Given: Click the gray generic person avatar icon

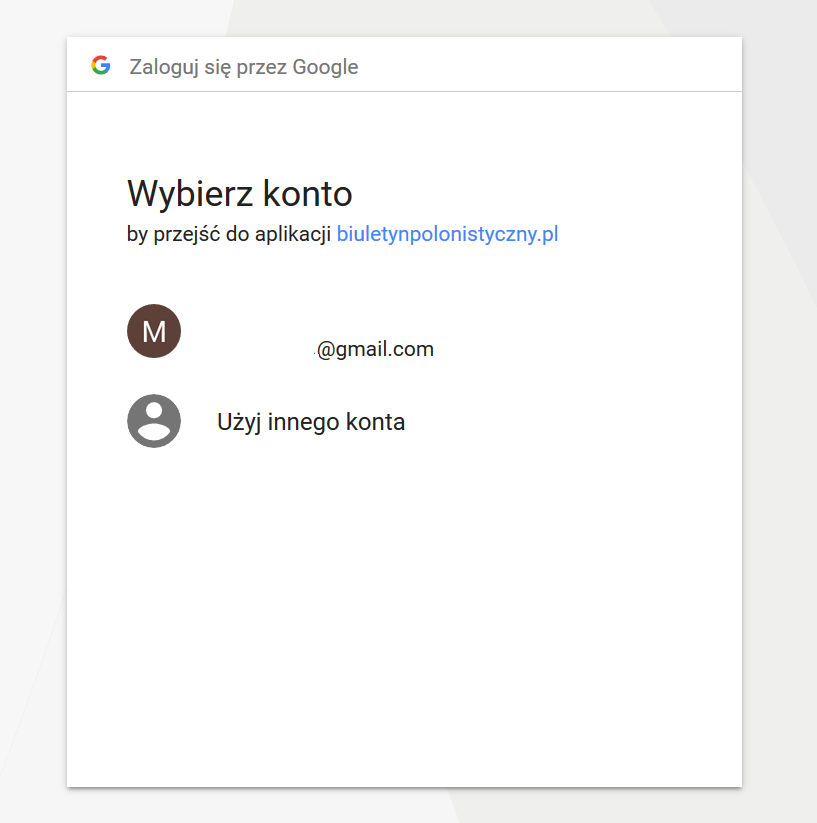Looking at the screenshot, I should 154,421.
